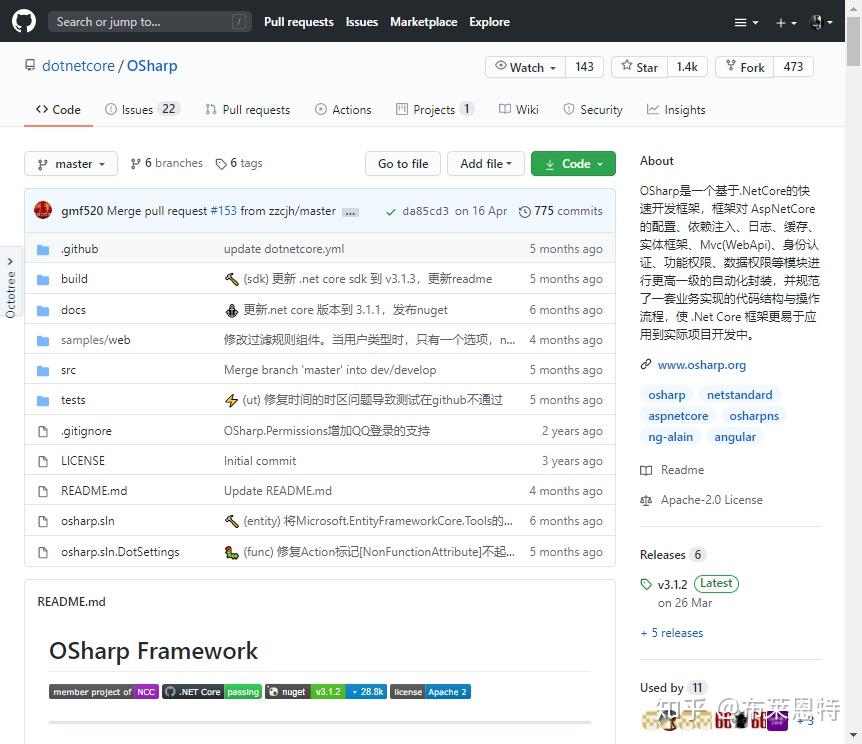Click the green commit checkmark icon
862x744 pixels.
pos(390,211)
